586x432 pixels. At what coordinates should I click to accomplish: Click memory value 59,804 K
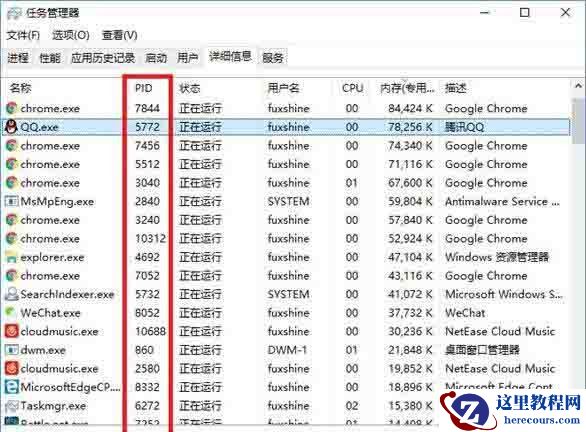pos(410,201)
